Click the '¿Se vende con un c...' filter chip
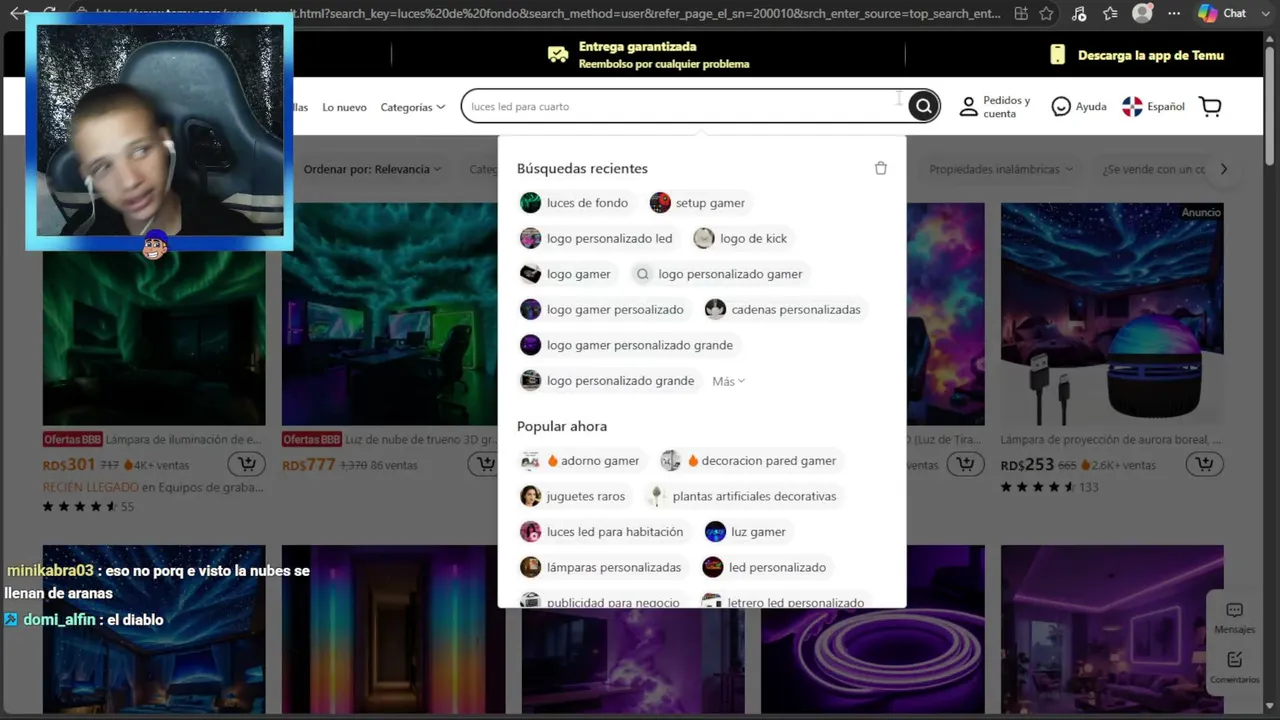The image size is (1280, 720). (1153, 169)
